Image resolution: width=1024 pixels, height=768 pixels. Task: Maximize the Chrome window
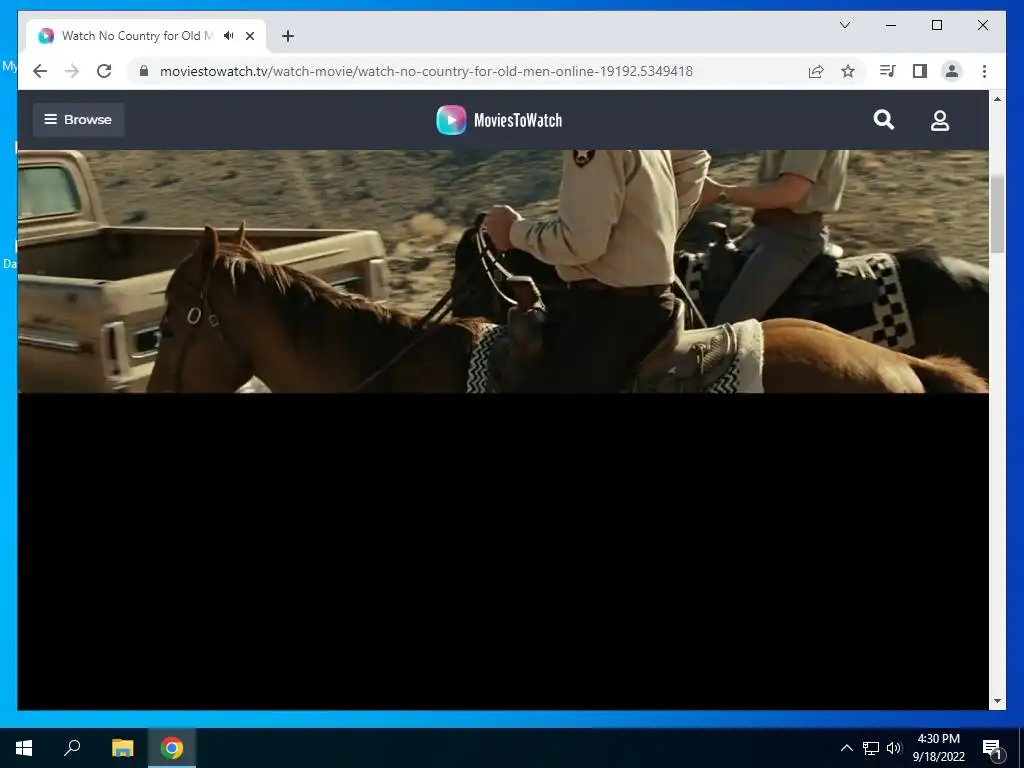(x=936, y=25)
